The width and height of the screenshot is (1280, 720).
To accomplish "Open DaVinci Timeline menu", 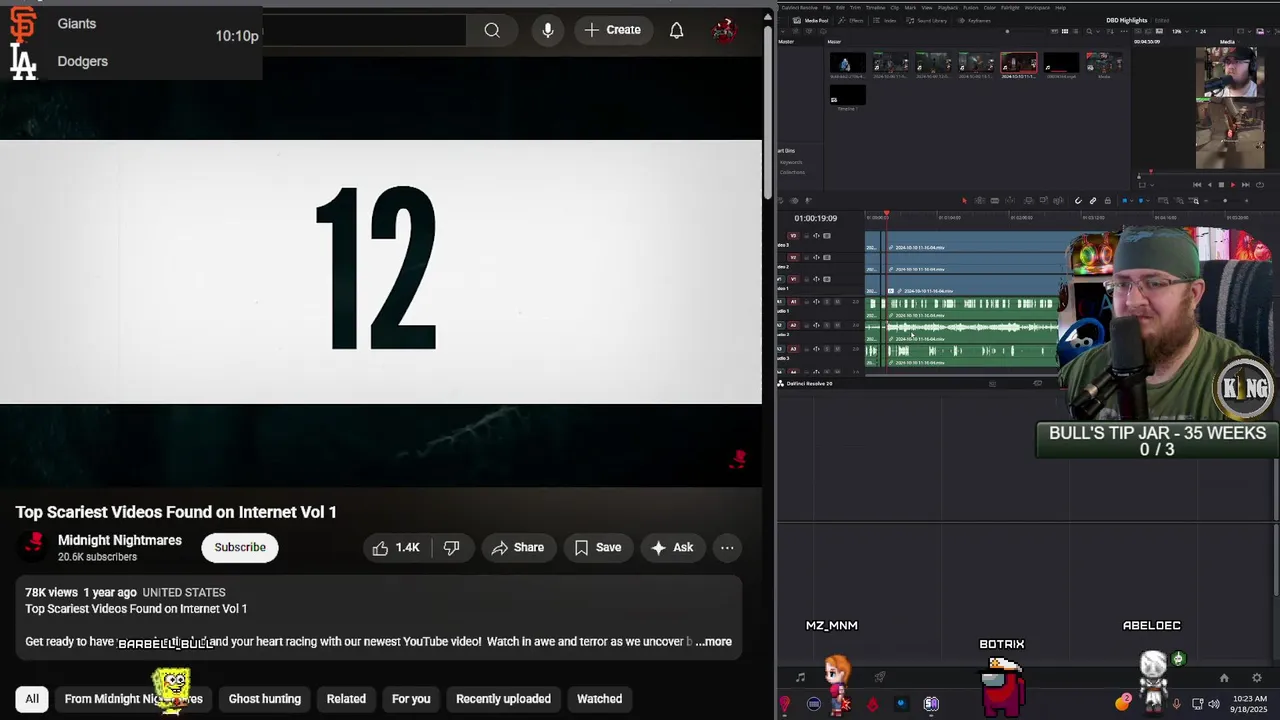I will [875, 7].
